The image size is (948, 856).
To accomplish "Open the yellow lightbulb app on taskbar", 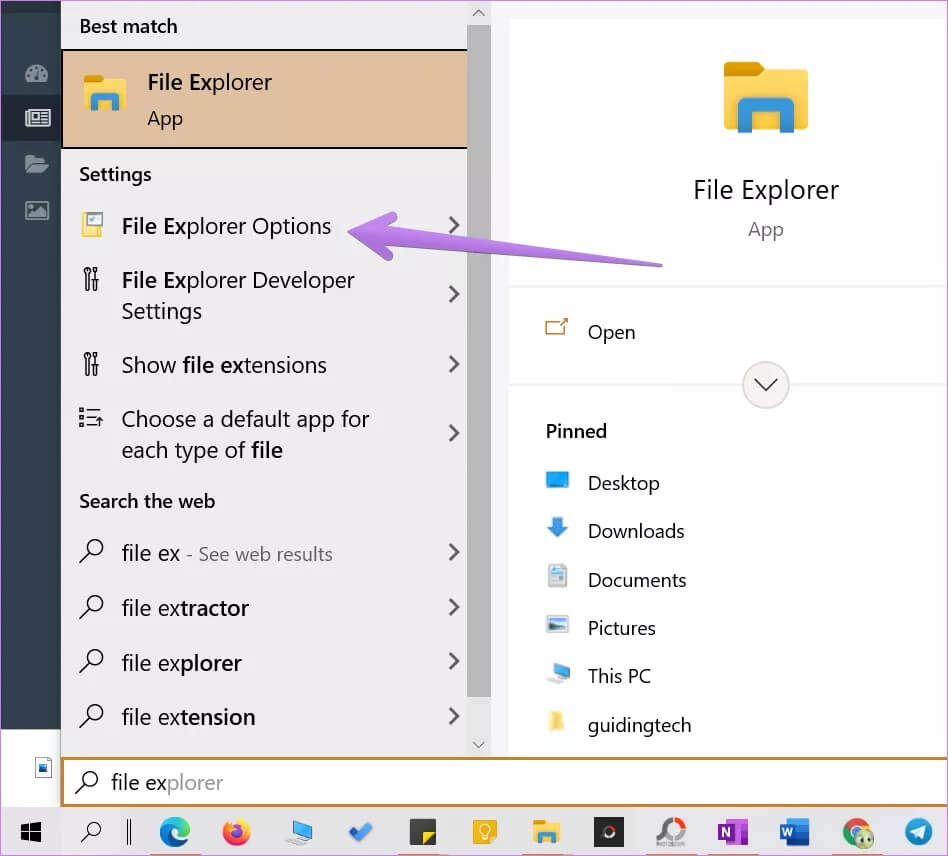I will pos(485,832).
